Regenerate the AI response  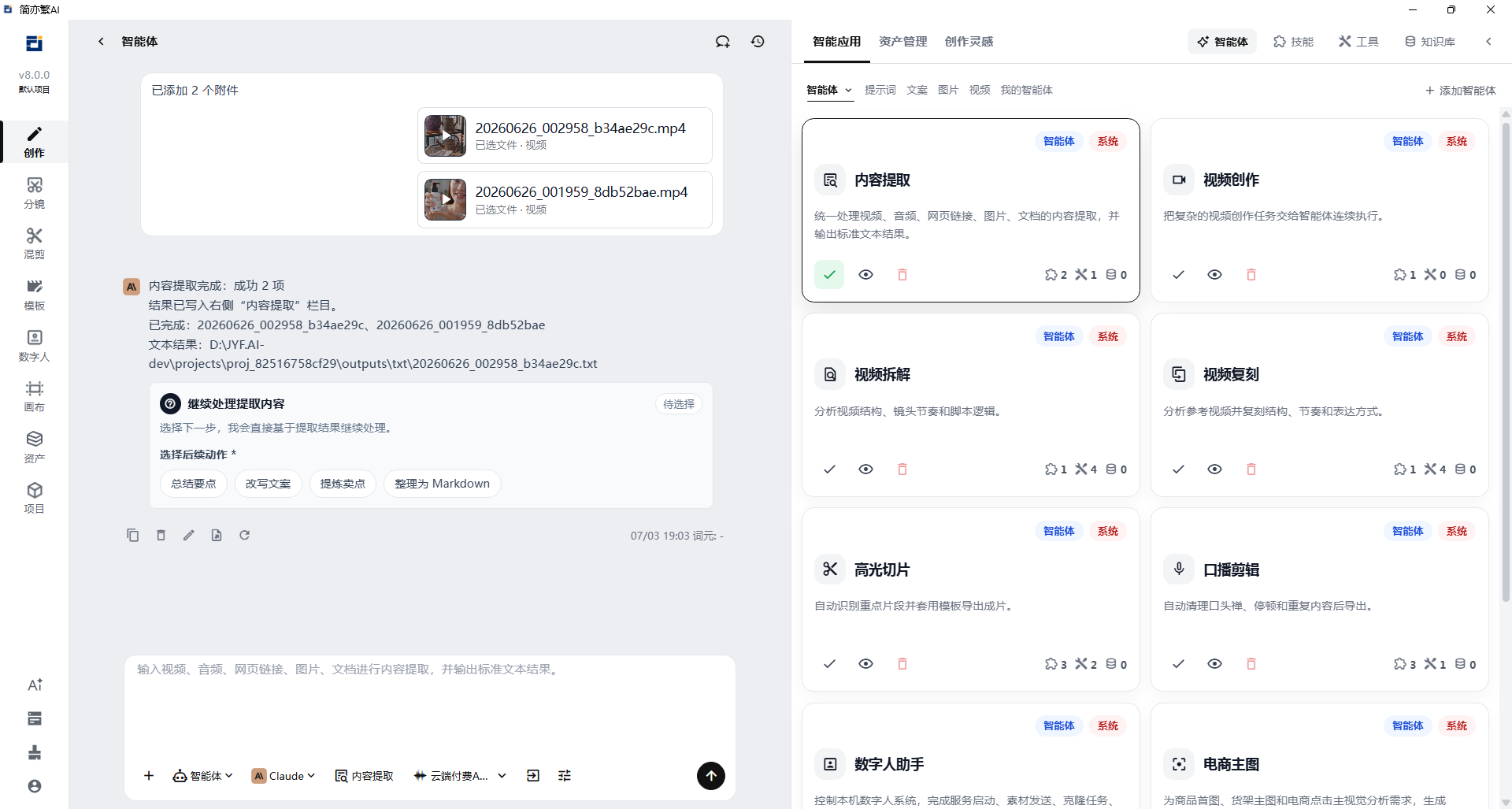click(x=245, y=536)
